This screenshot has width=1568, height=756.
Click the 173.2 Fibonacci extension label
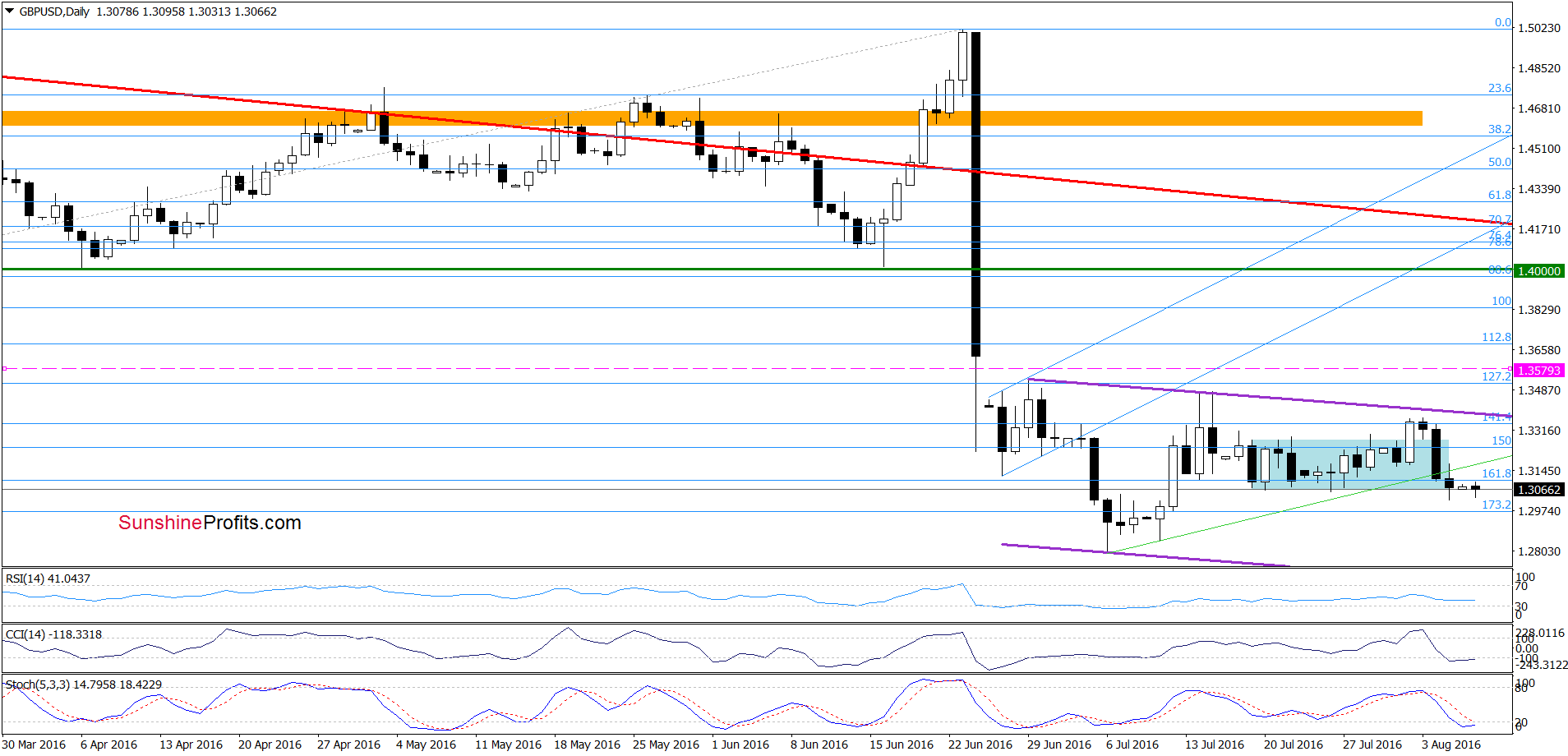[1497, 505]
